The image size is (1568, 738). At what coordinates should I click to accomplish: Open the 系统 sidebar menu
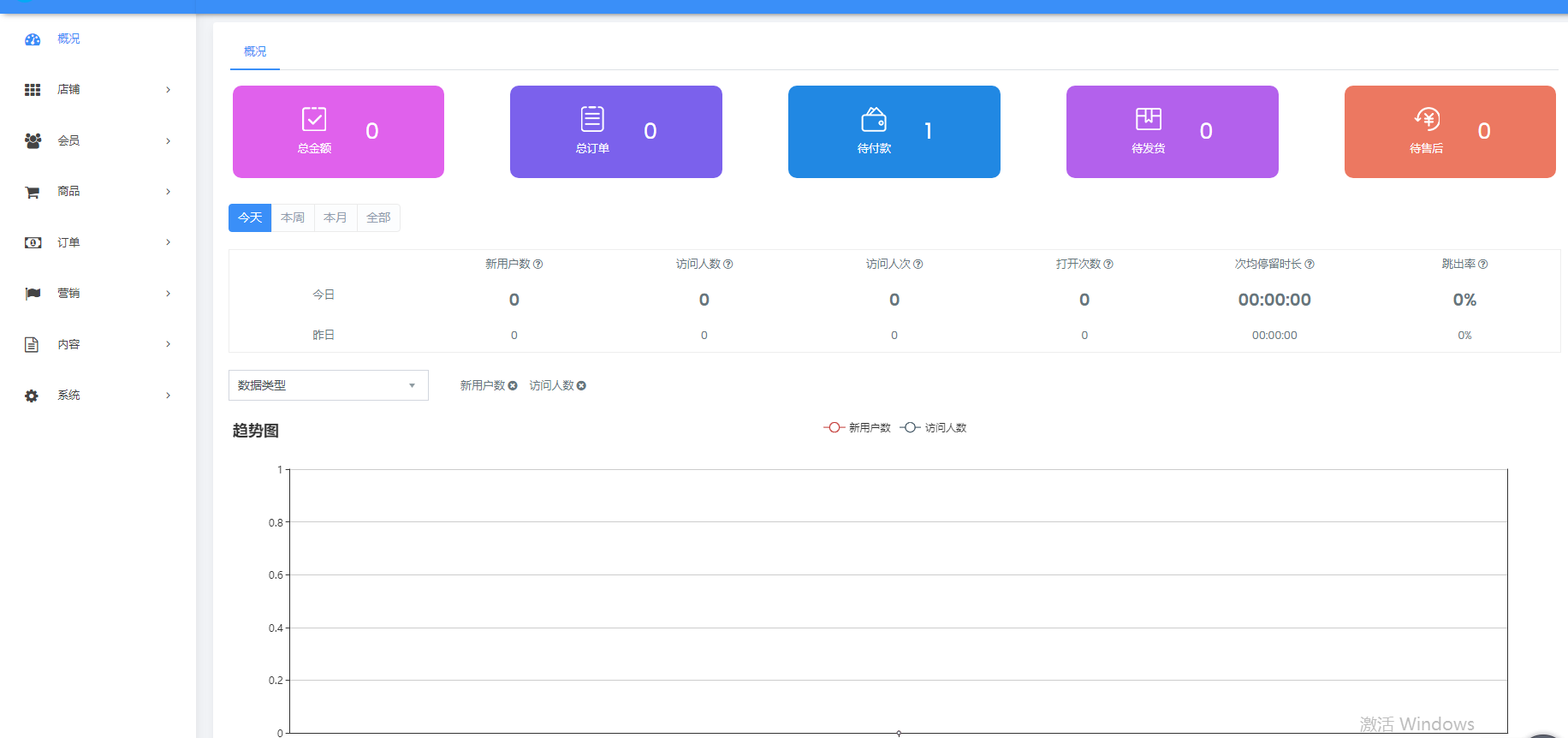point(98,396)
